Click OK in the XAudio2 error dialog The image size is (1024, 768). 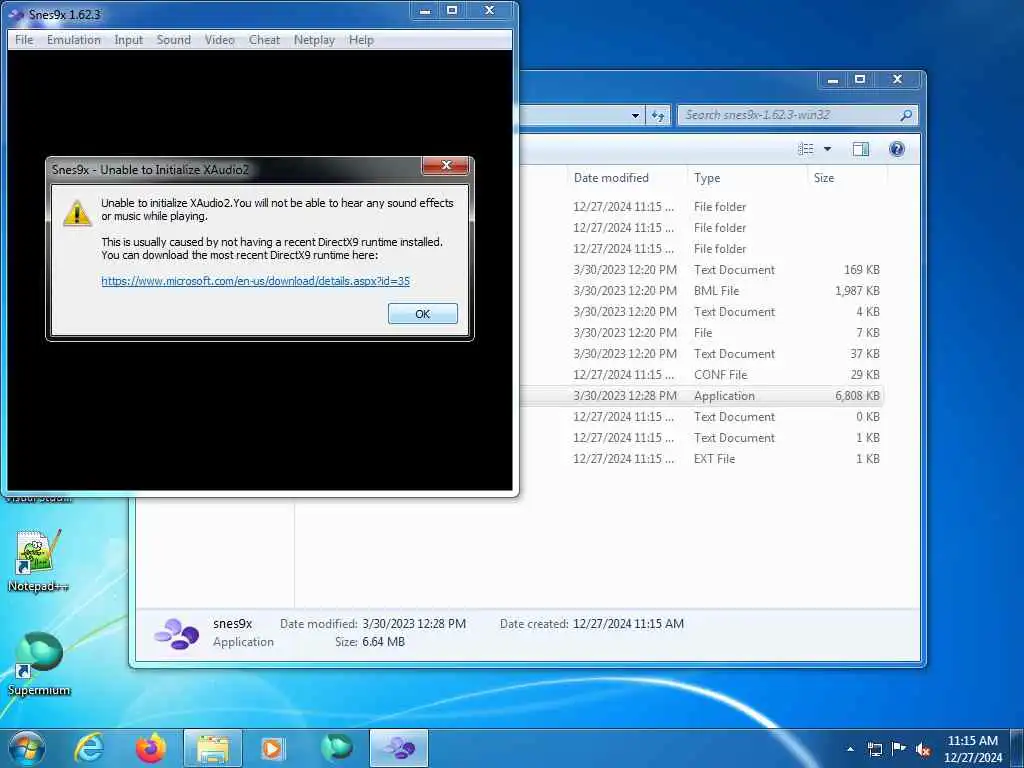tap(423, 313)
